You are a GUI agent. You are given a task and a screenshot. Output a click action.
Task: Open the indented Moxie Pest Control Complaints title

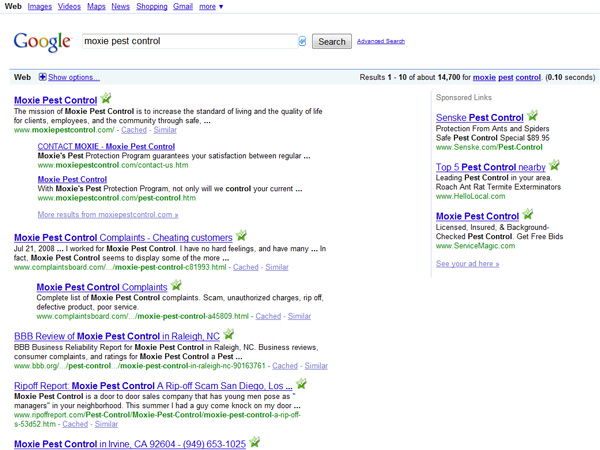102,287
